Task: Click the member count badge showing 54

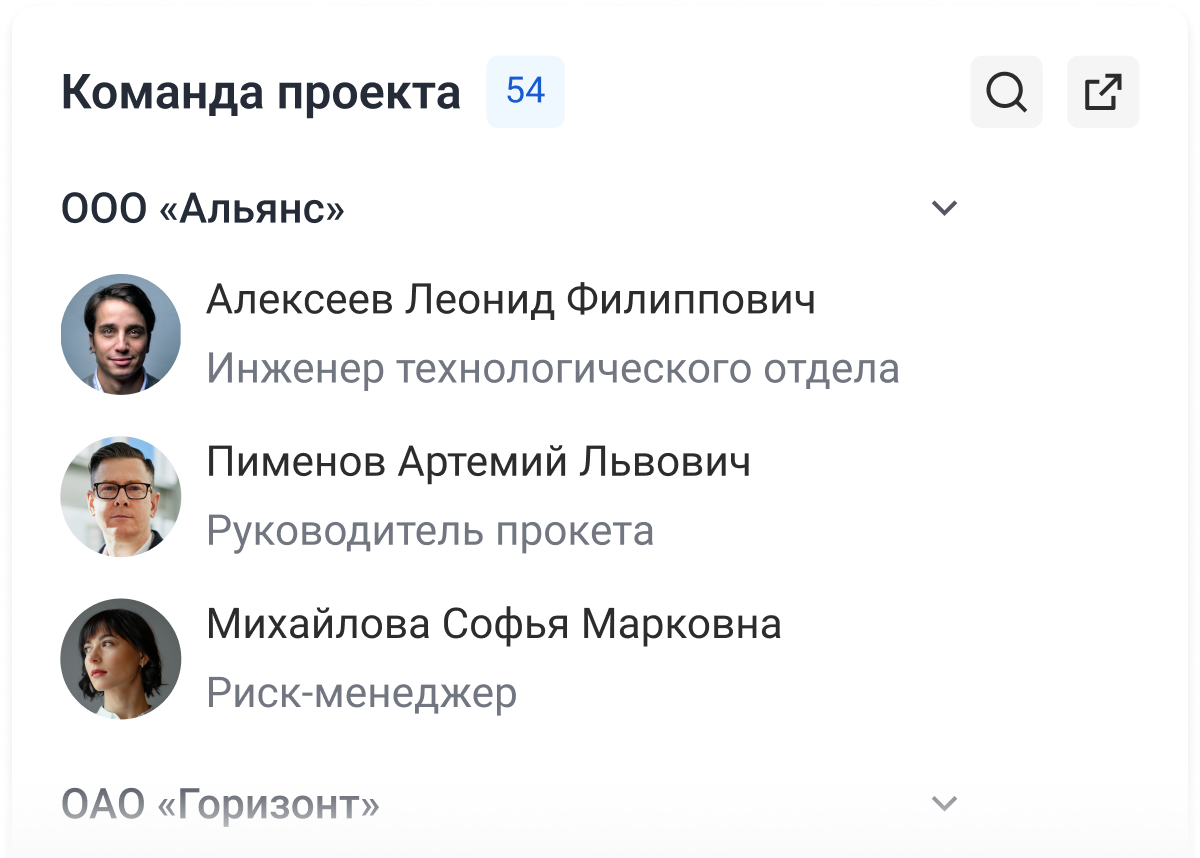Action: coord(525,91)
